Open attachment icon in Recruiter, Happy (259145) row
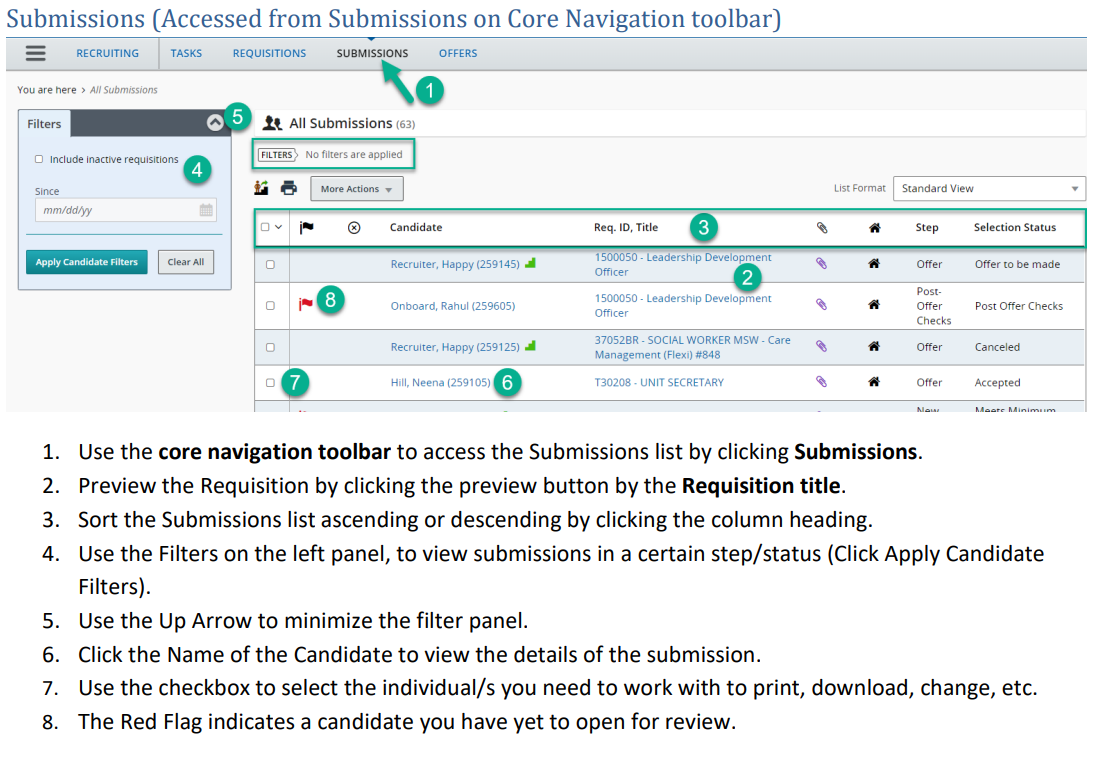Image resolution: width=1104 pixels, height=757 pixels. coord(821,263)
